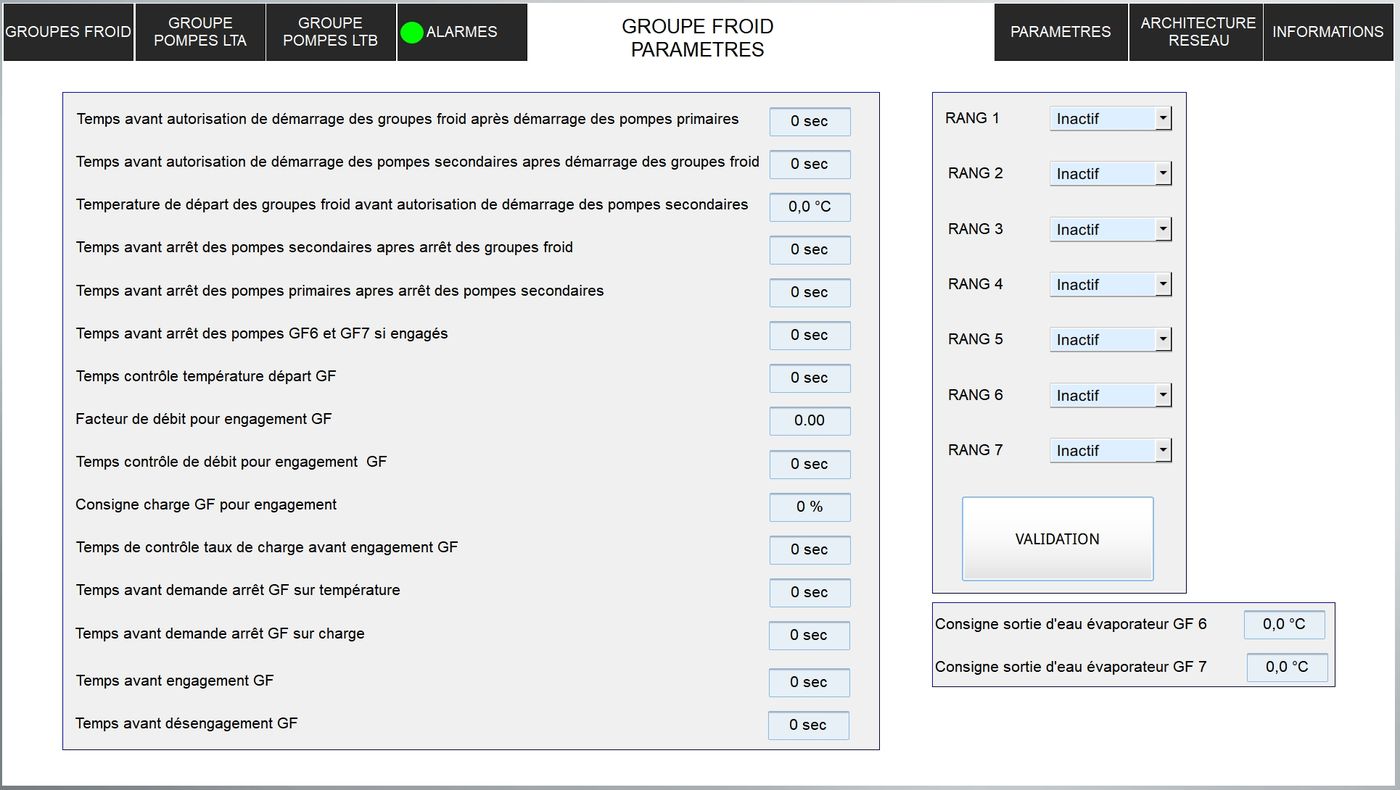Edit Temps contrôle température départ GF field
The height and width of the screenshot is (790, 1400).
pyautogui.click(x=810, y=378)
